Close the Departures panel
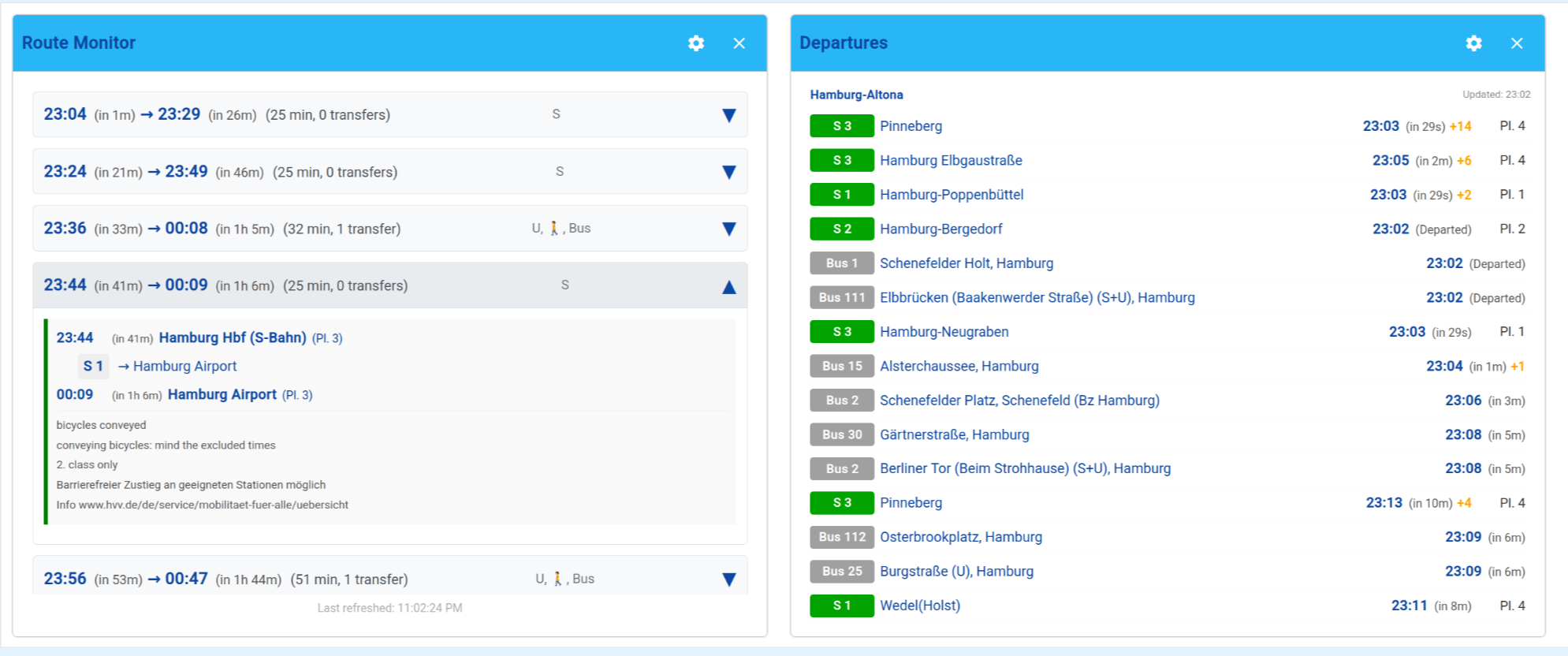 click(1517, 43)
